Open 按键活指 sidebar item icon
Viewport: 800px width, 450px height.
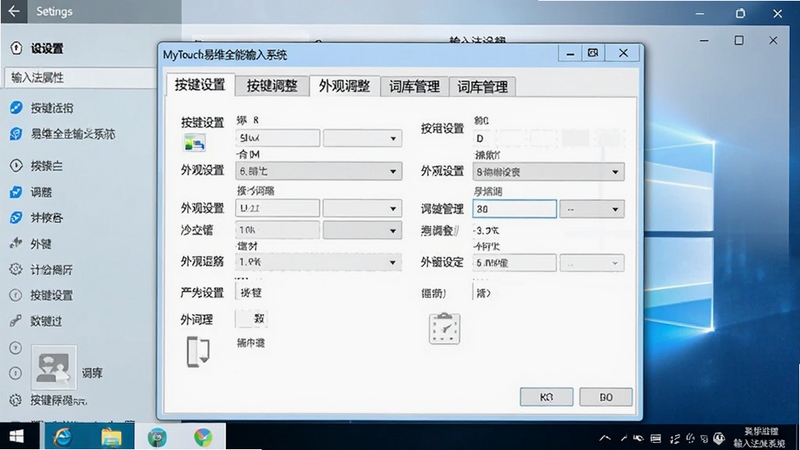(x=16, y=108)
